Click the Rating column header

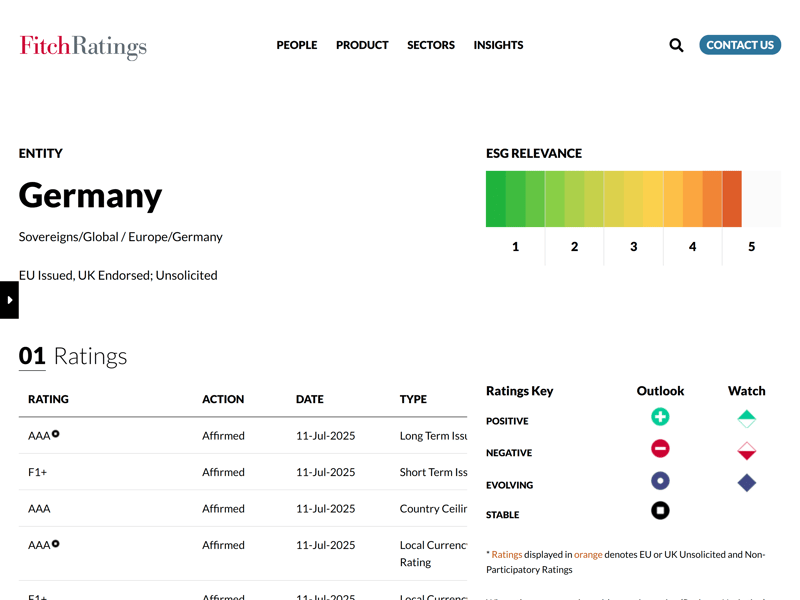click(48, 399)
